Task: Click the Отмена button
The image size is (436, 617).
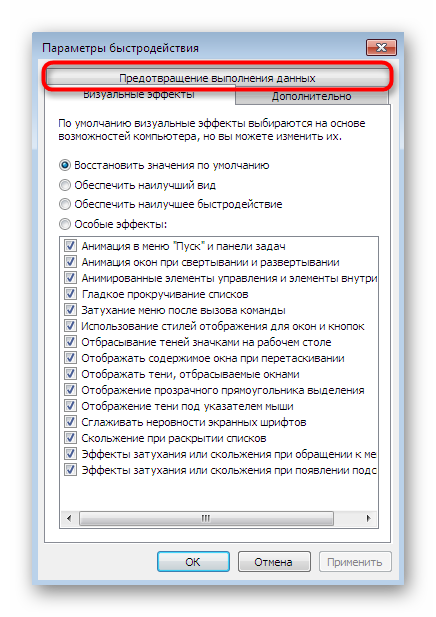Action: tap(274, 562)
